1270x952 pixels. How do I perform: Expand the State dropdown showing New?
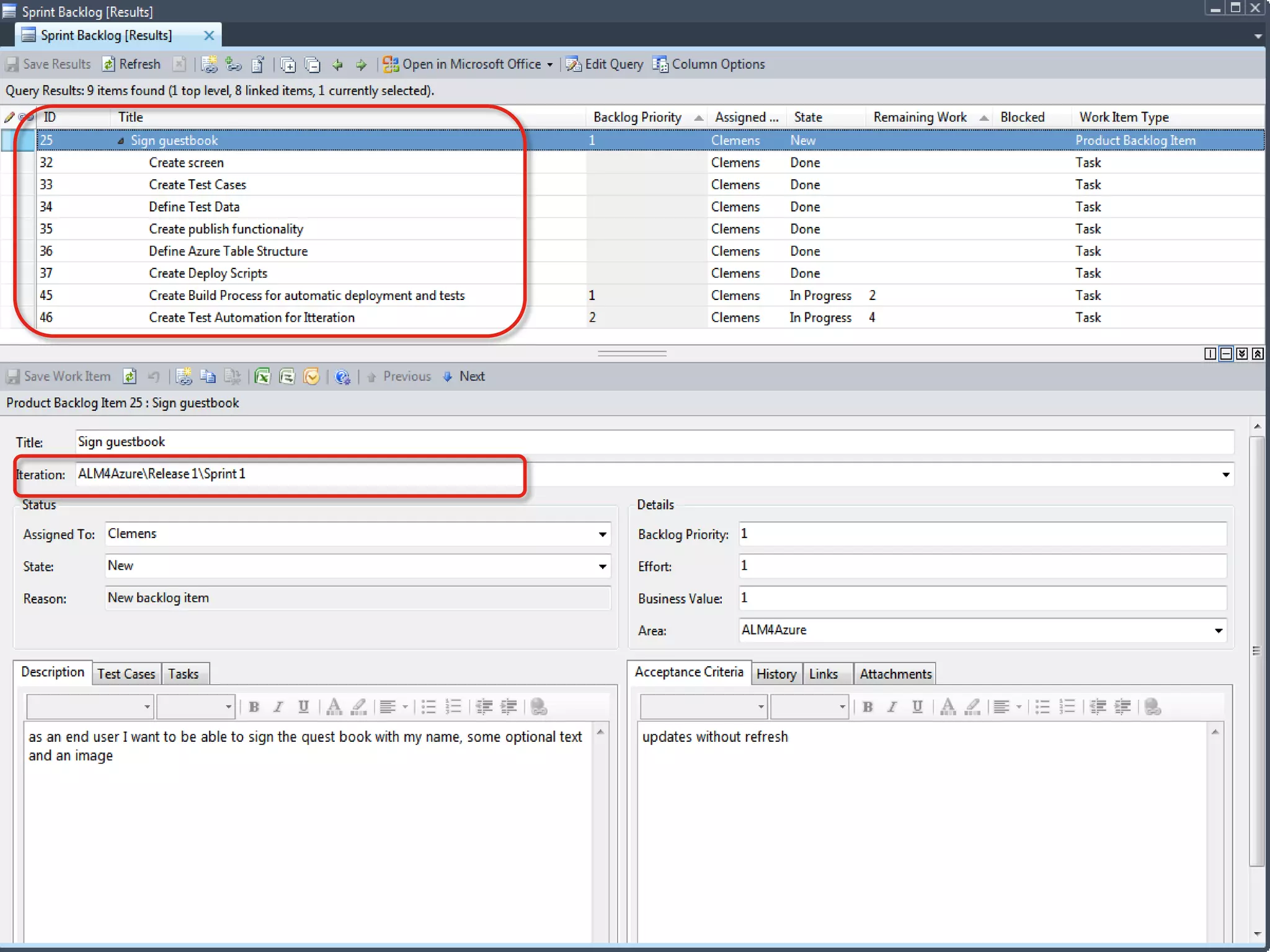602,566
